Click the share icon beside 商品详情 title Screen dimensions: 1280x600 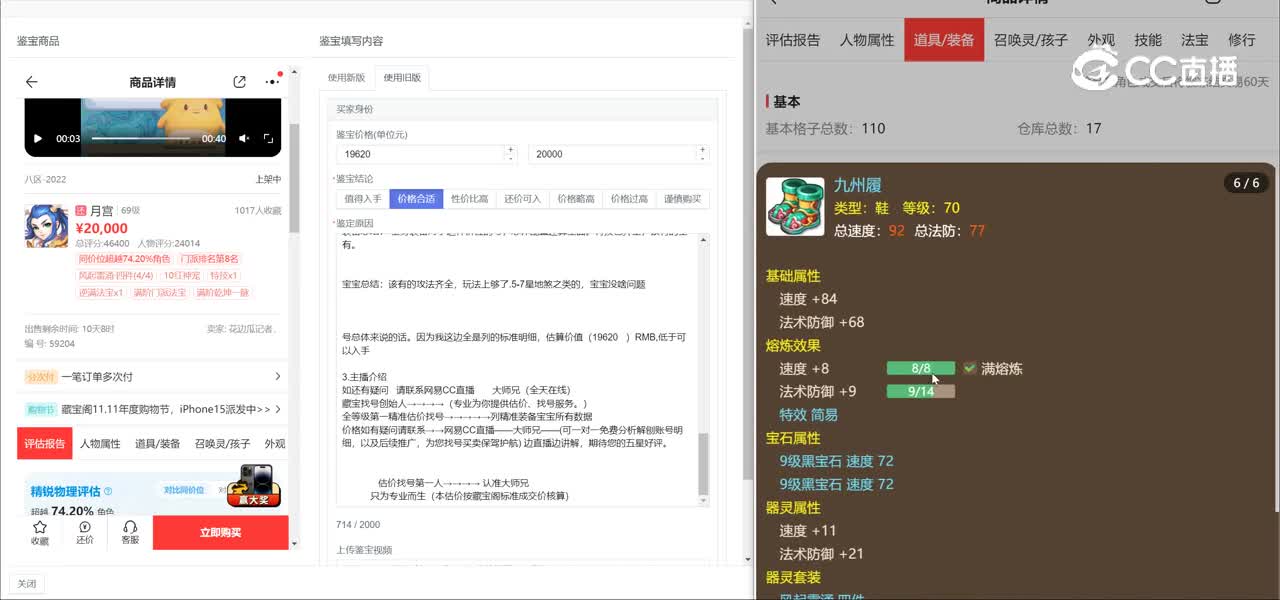(x=239, y=82)
